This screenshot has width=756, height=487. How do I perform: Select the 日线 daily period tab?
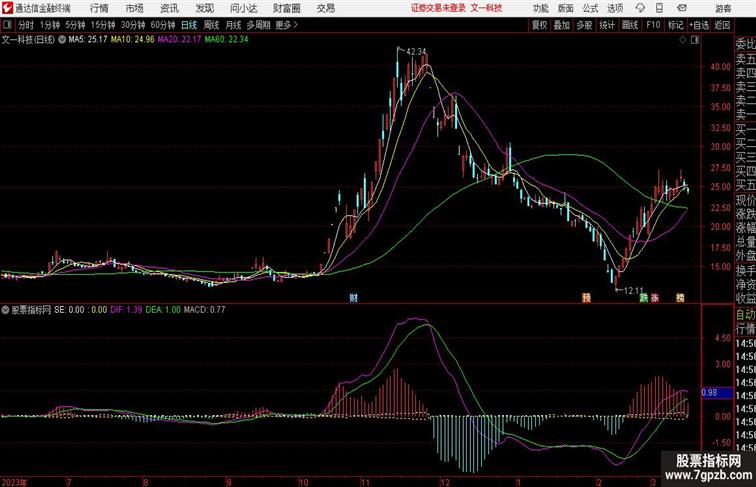click(x=189, y=25)
